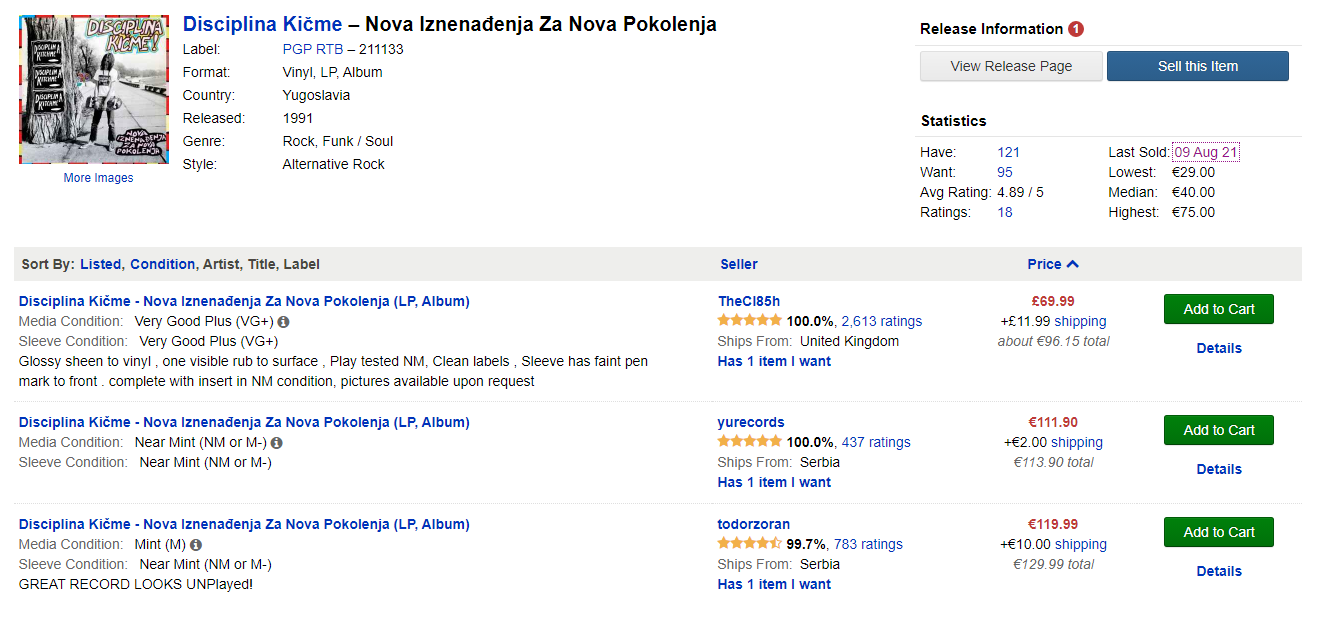The image size is (1335, 621).
Task: Click info icon beside Near Mint media condition
Action: 277,443
